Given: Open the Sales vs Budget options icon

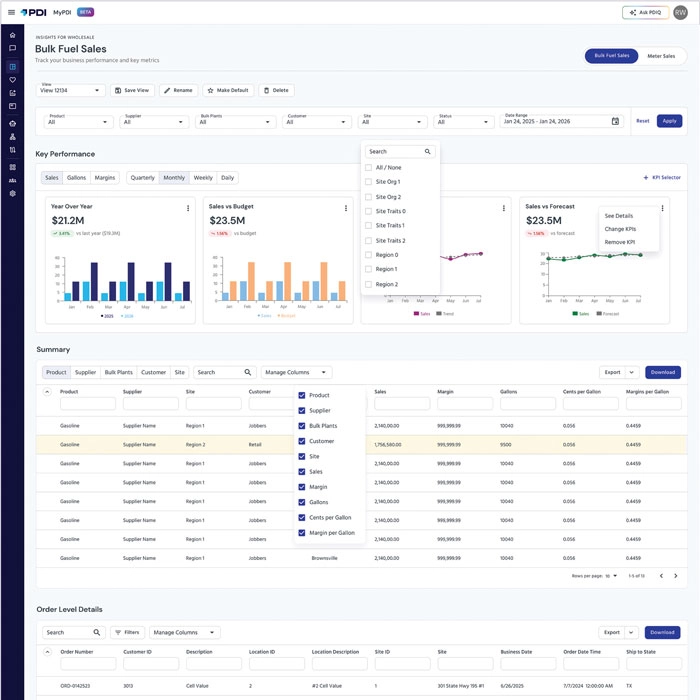Looking at the screenshot, I should click(346, 208).
